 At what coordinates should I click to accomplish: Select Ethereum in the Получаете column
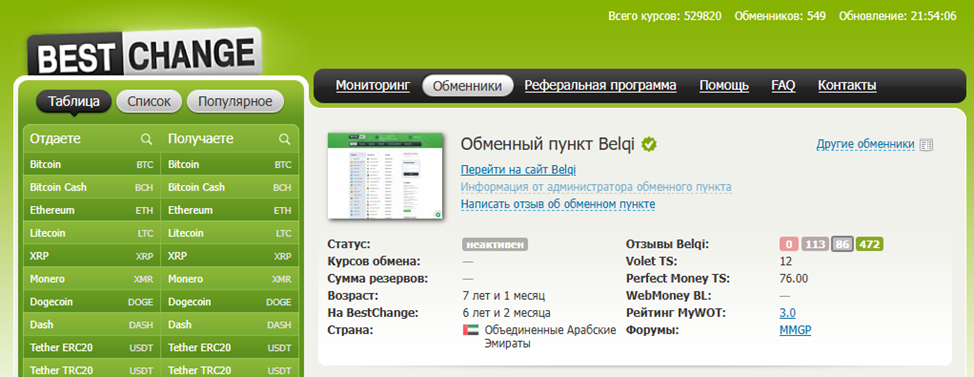coord(230,211)
